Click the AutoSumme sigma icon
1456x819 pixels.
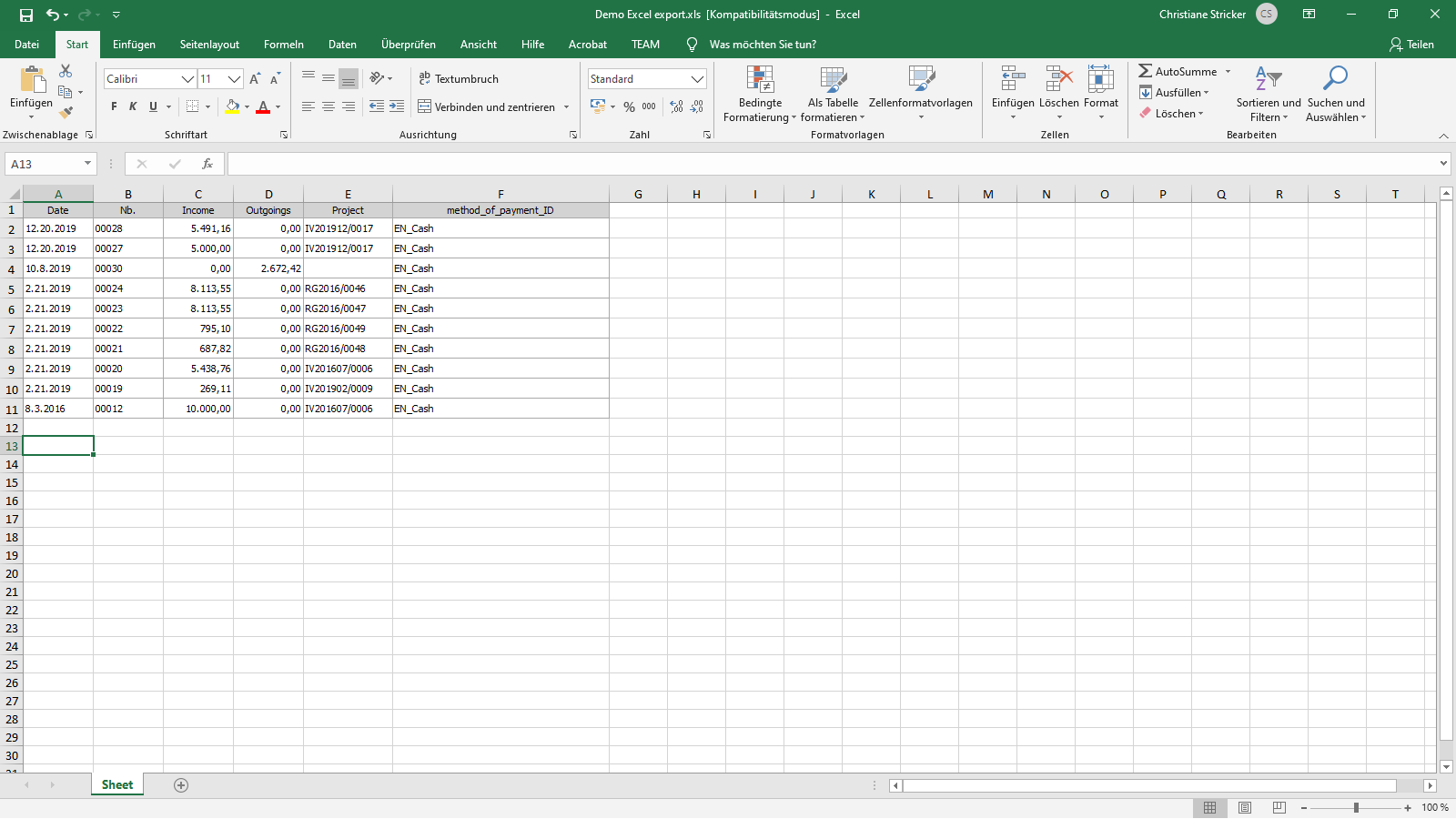pyautogui.click(x=1146, y=71)
